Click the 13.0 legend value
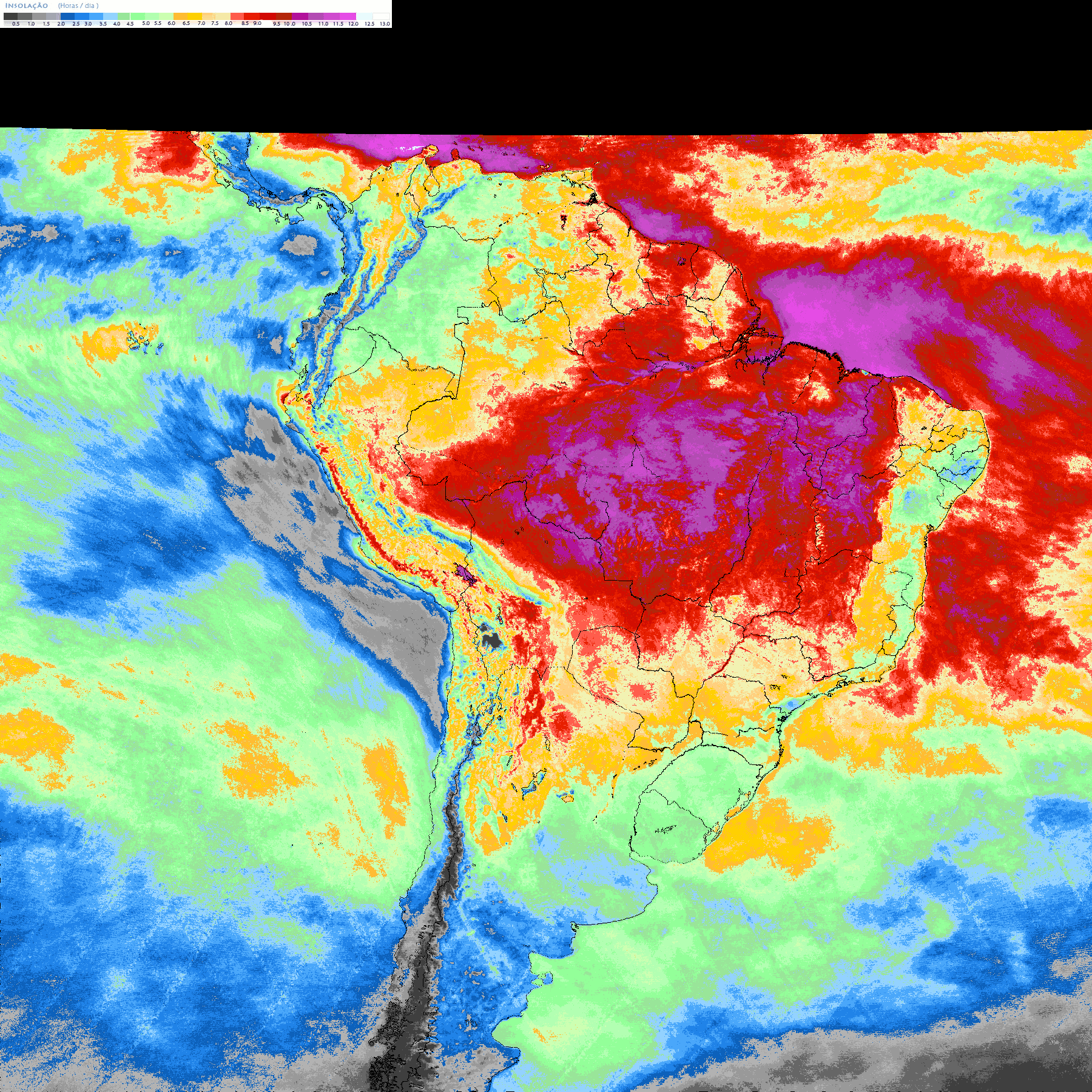 pos(385,24)
